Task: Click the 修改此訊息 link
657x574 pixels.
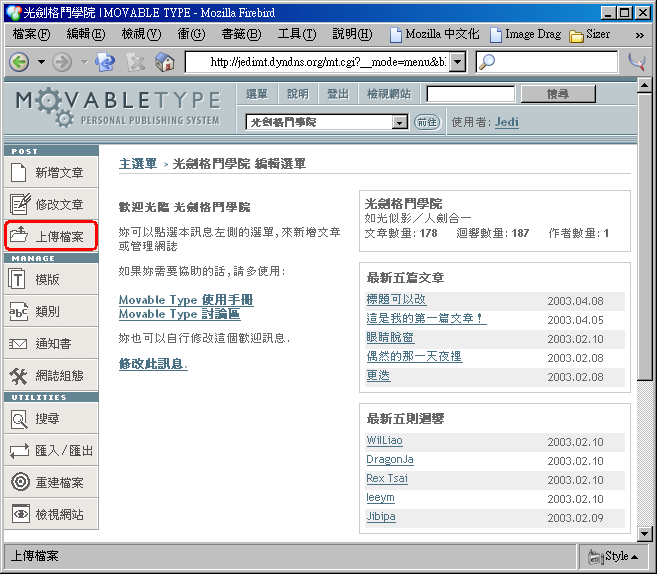Action: point(153,364)
